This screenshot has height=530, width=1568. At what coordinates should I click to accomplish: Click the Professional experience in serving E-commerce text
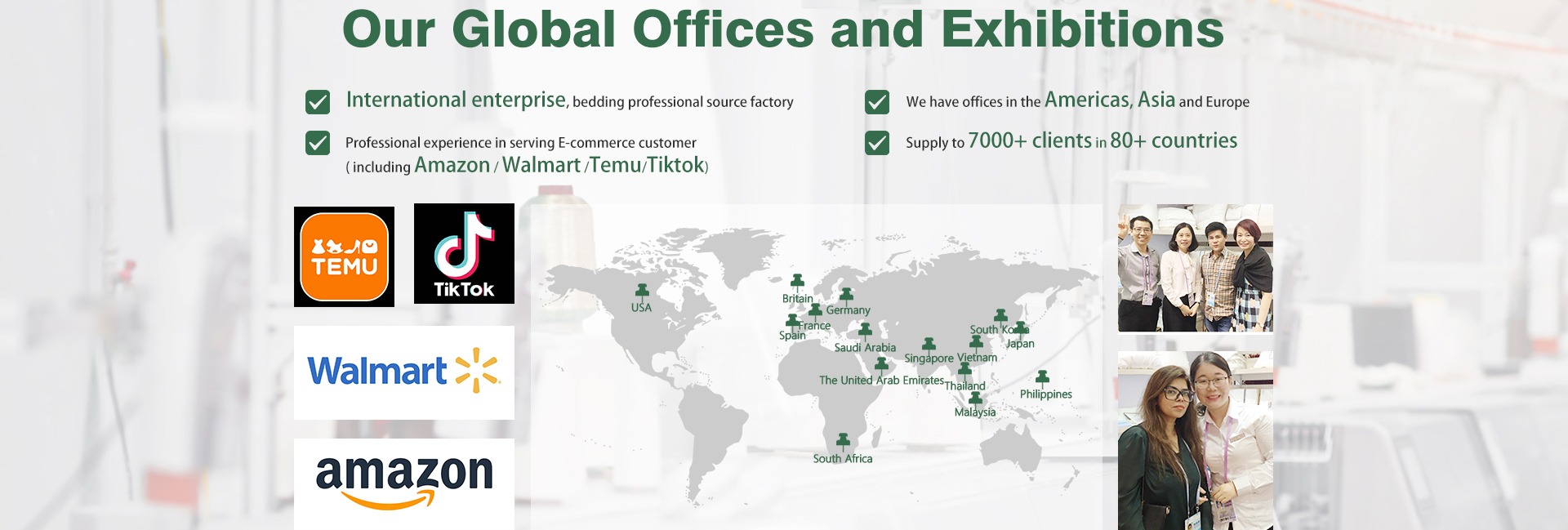click(521, 143)
